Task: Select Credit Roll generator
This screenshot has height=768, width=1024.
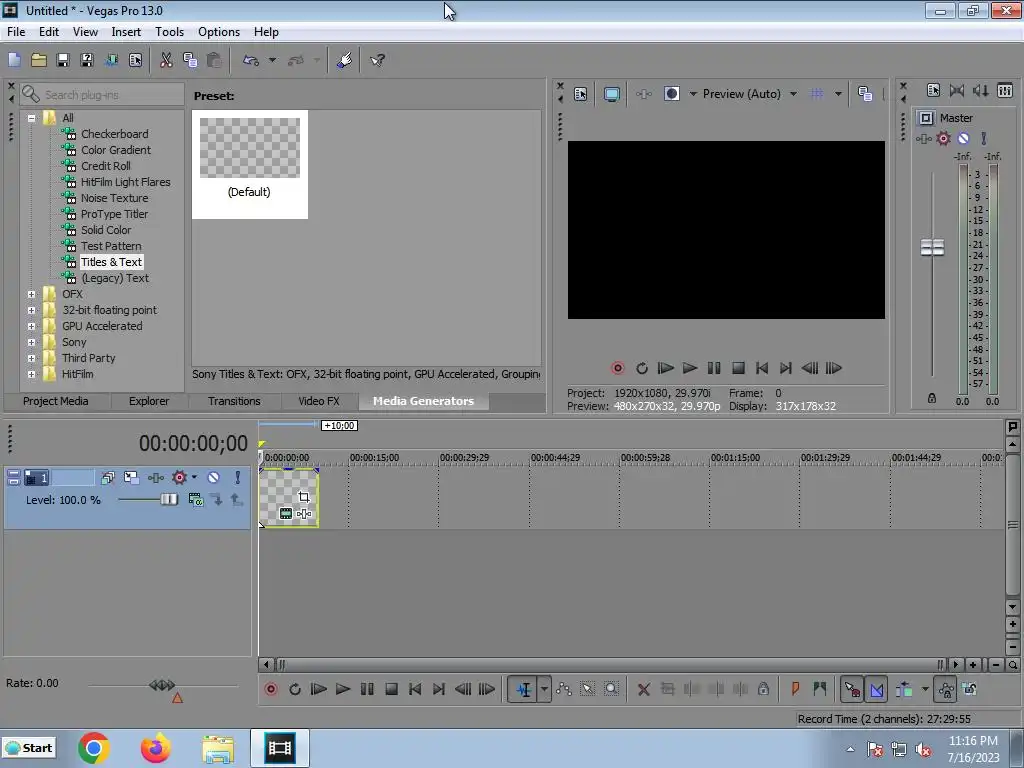Action: [105, 166]
